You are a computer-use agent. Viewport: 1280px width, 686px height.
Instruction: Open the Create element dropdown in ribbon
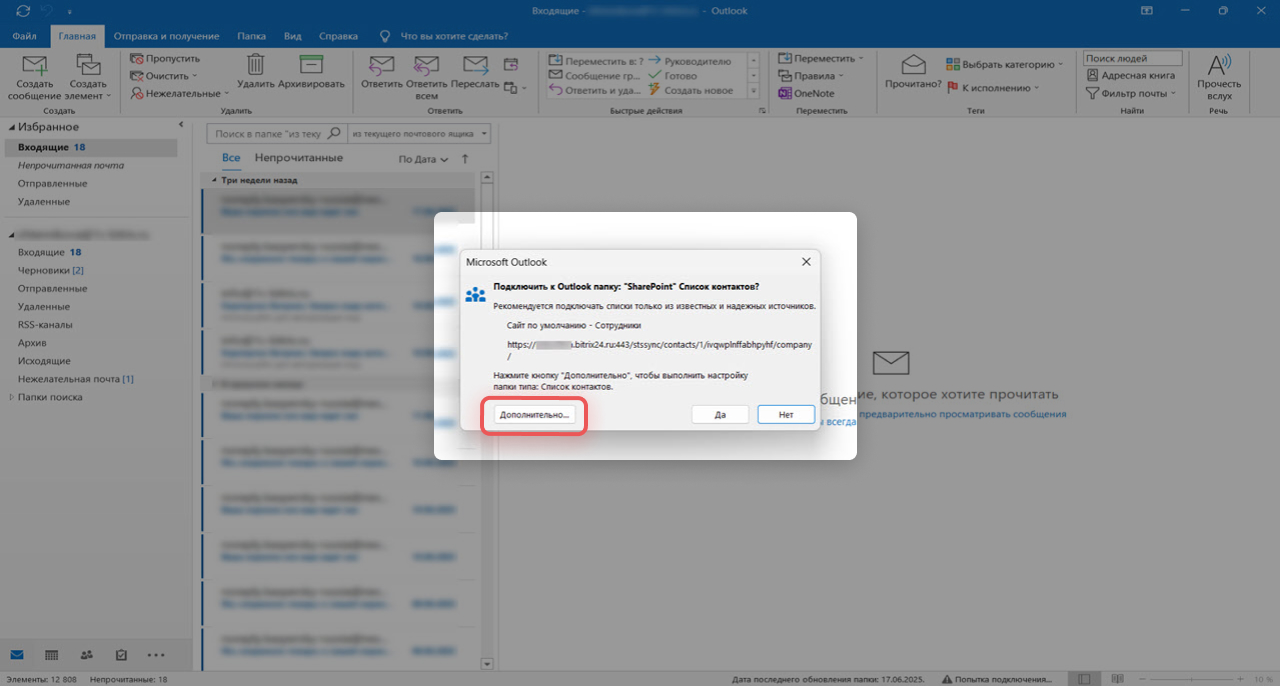[x=88, y=76]
